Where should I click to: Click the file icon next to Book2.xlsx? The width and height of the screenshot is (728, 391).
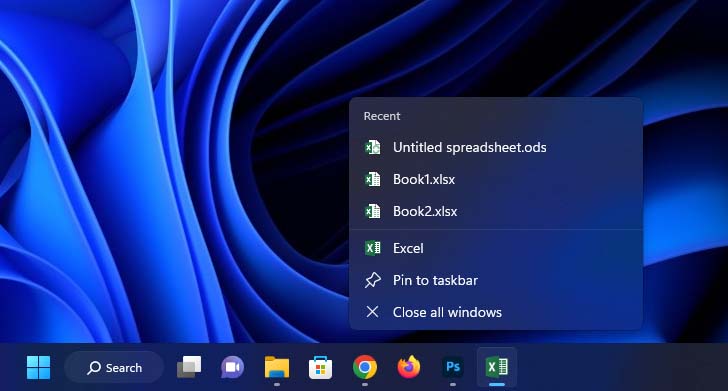372,211
